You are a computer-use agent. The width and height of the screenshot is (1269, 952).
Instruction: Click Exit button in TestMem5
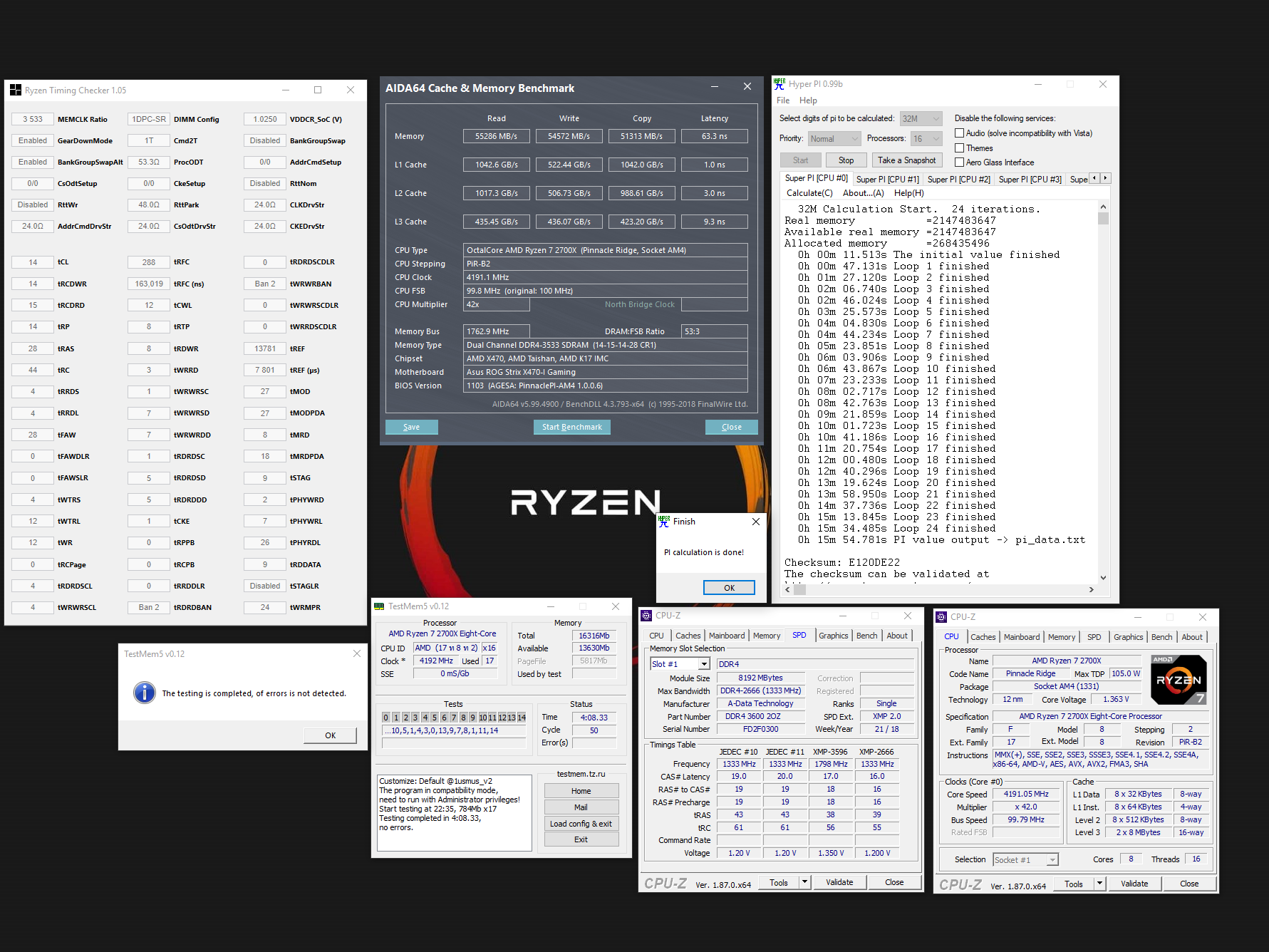pyautogui.click(x=581, y=839)
